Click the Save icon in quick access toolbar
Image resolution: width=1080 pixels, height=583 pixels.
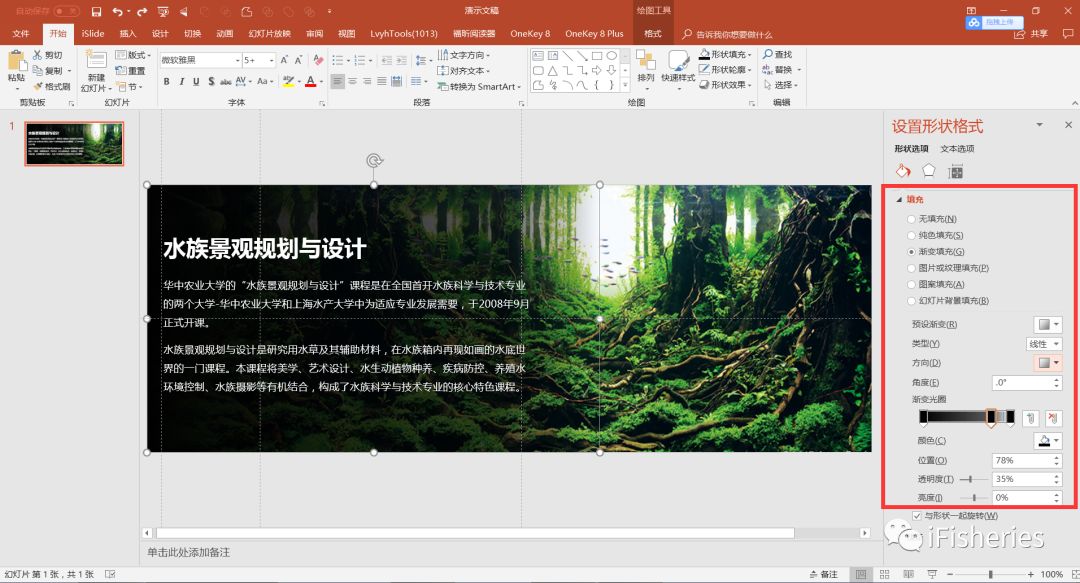[x=96, y=11]
